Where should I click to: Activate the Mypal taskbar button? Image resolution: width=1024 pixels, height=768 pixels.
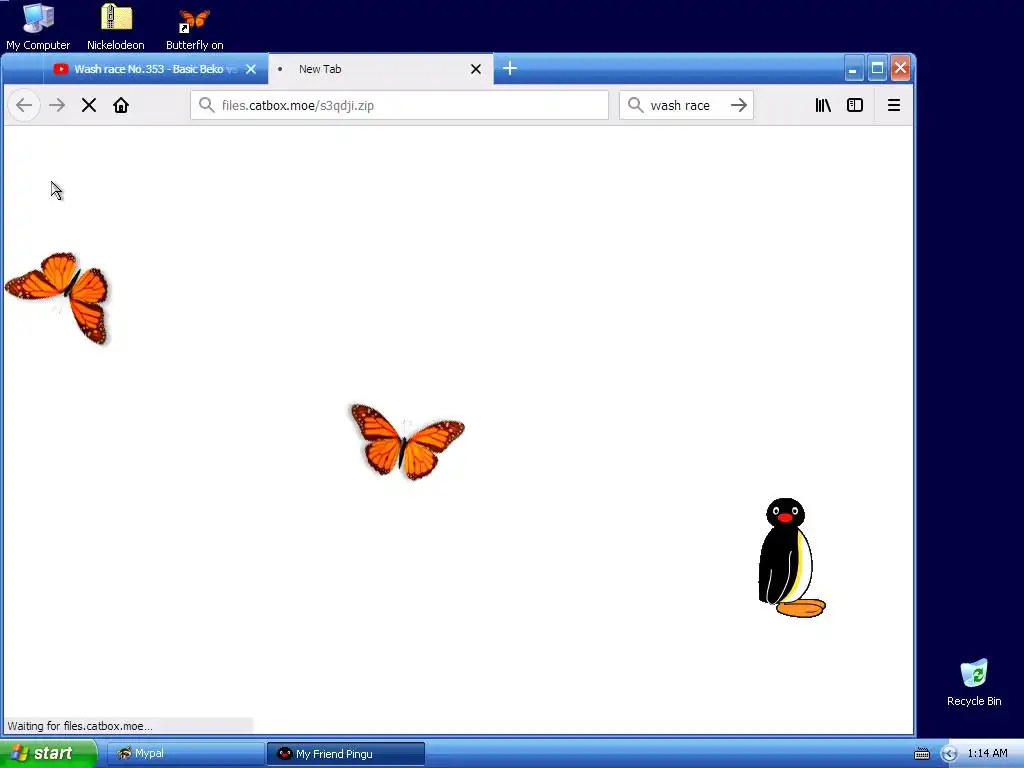click(185, 754)
